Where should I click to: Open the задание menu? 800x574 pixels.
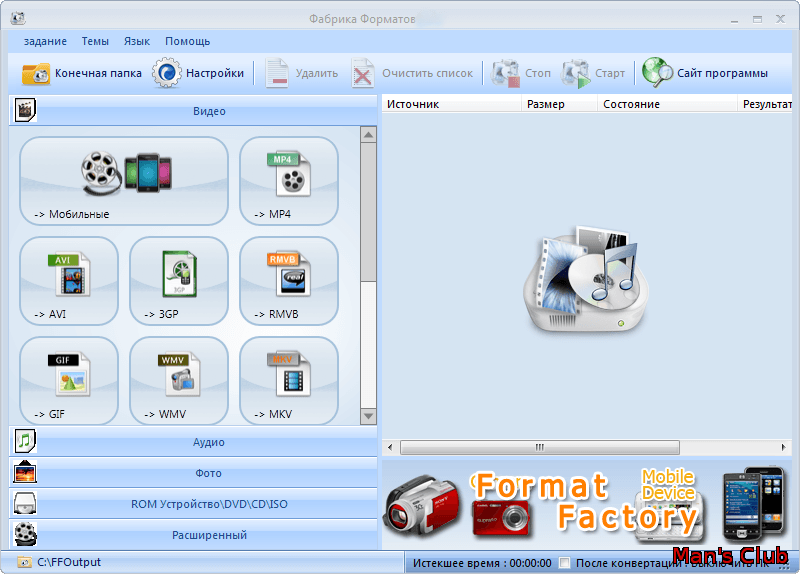(x=45, y=41)
